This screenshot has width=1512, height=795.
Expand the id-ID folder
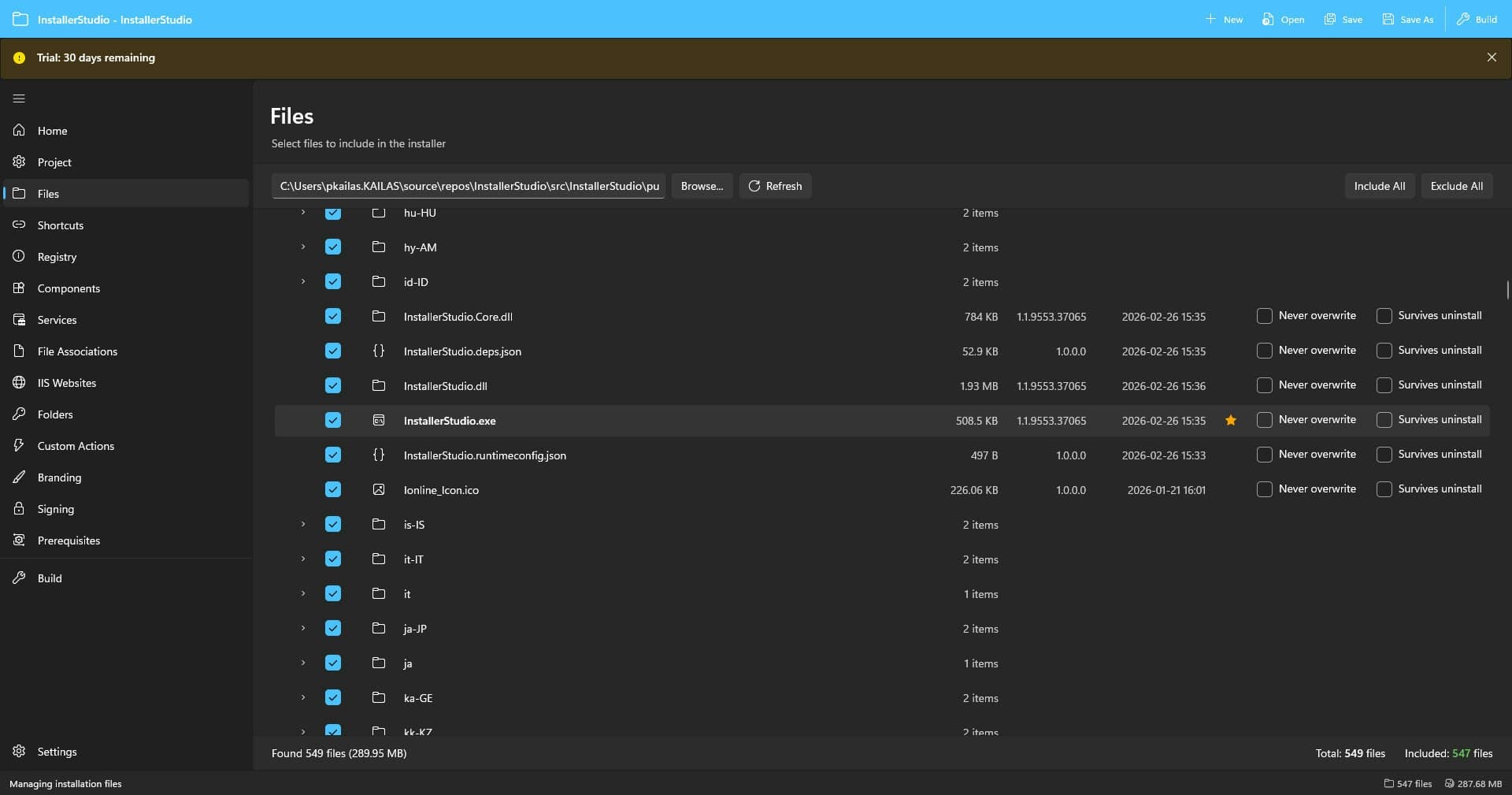pyautogui.click(x=302, y=281)
